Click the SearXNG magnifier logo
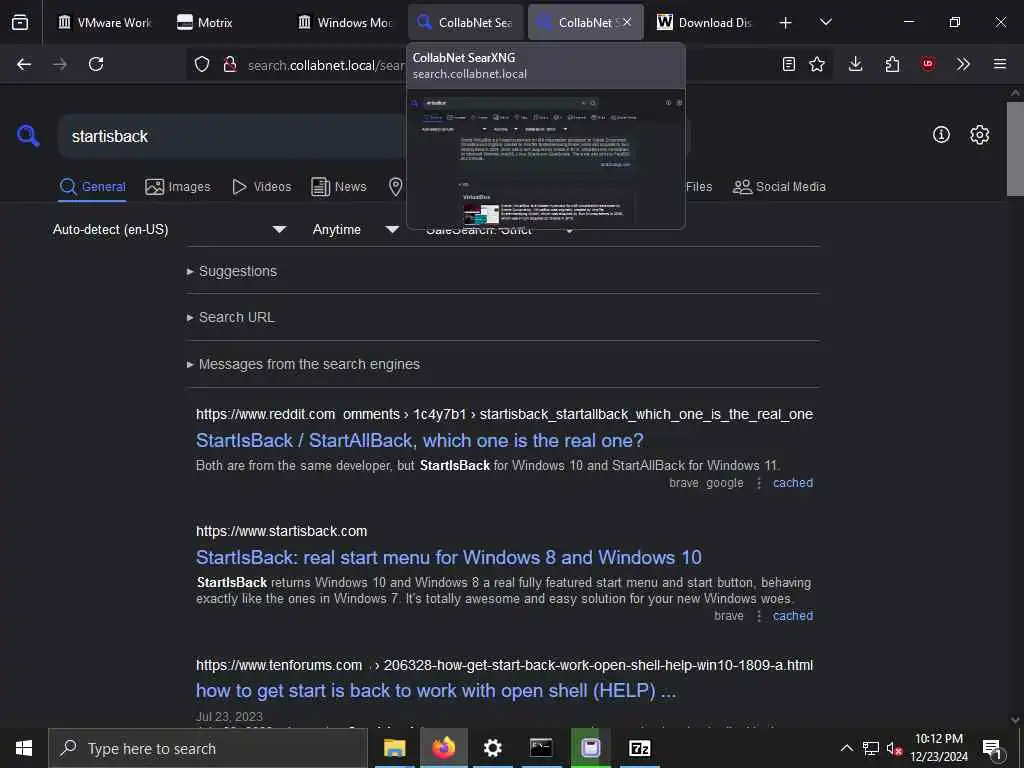 (x=28, y=136)
